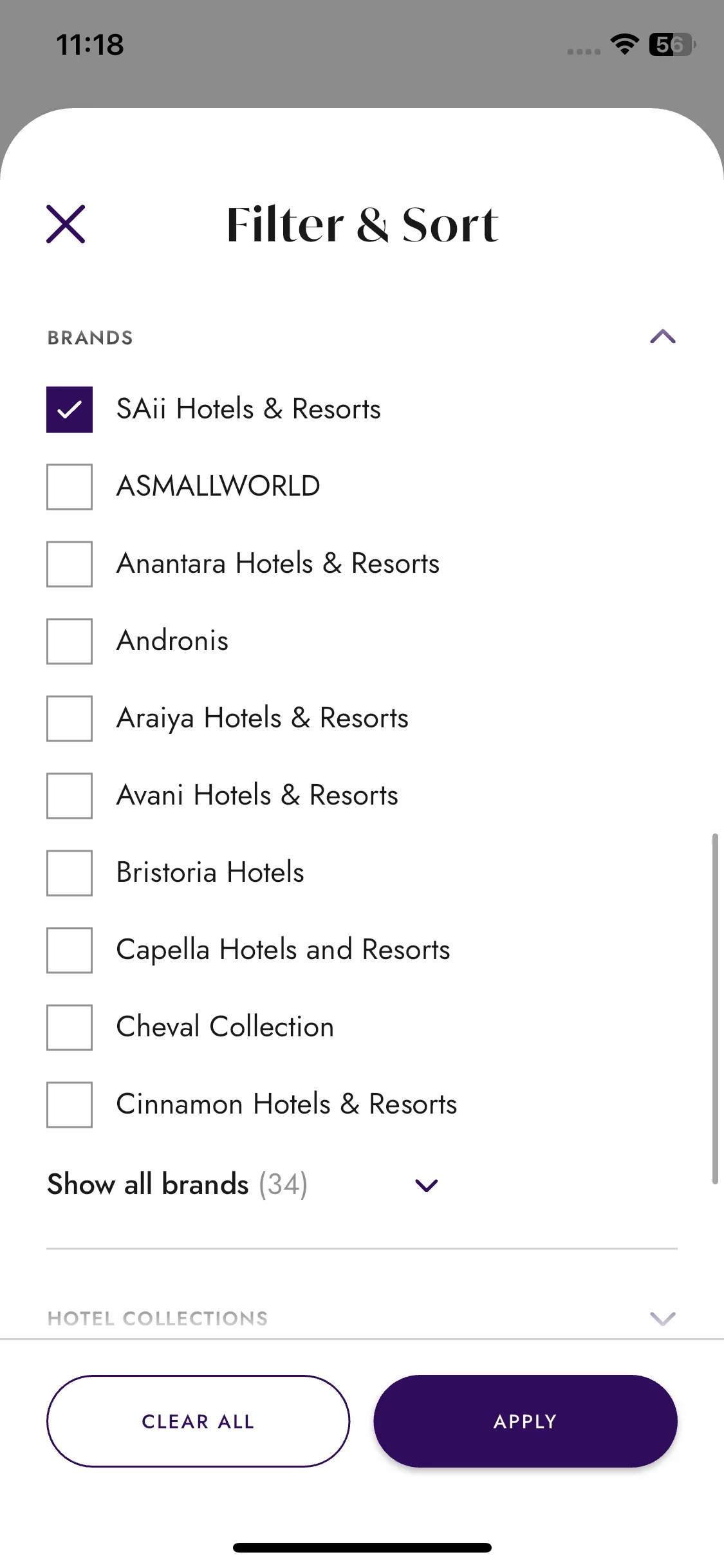
Task: Expand the Hotel Collections section
Action: coord(158,1318)
